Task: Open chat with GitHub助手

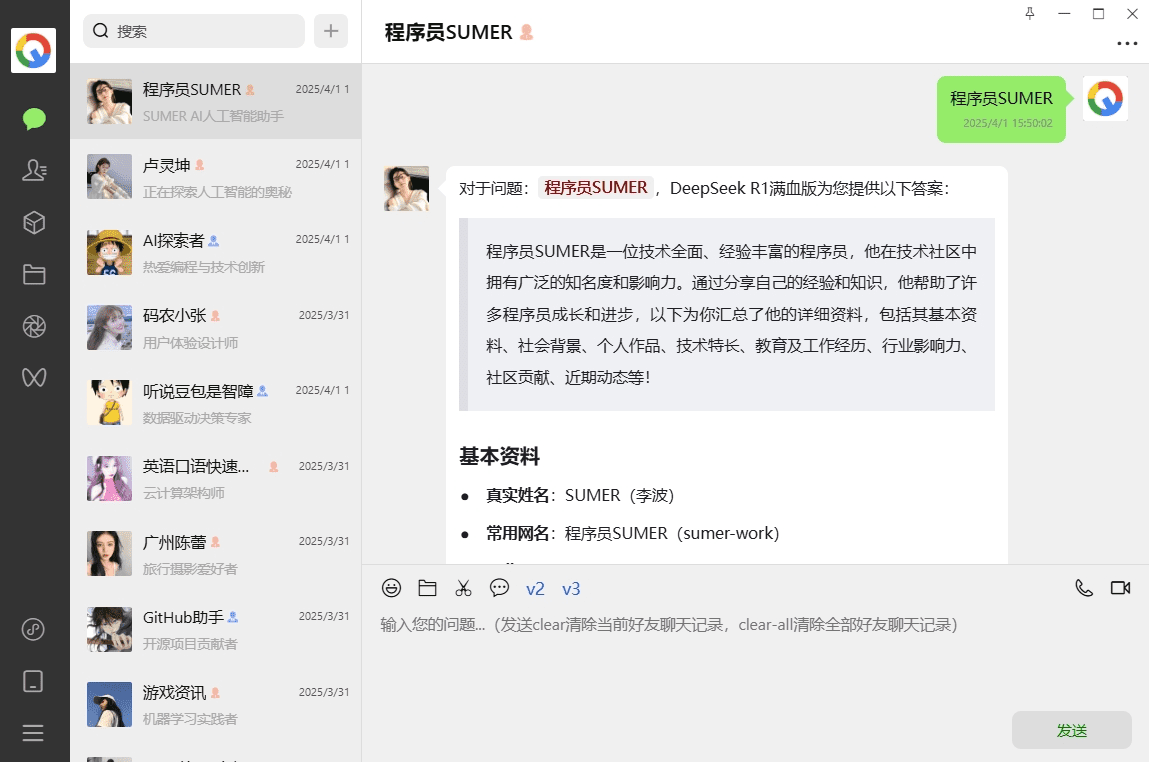Action: click(x=215, y=630)
